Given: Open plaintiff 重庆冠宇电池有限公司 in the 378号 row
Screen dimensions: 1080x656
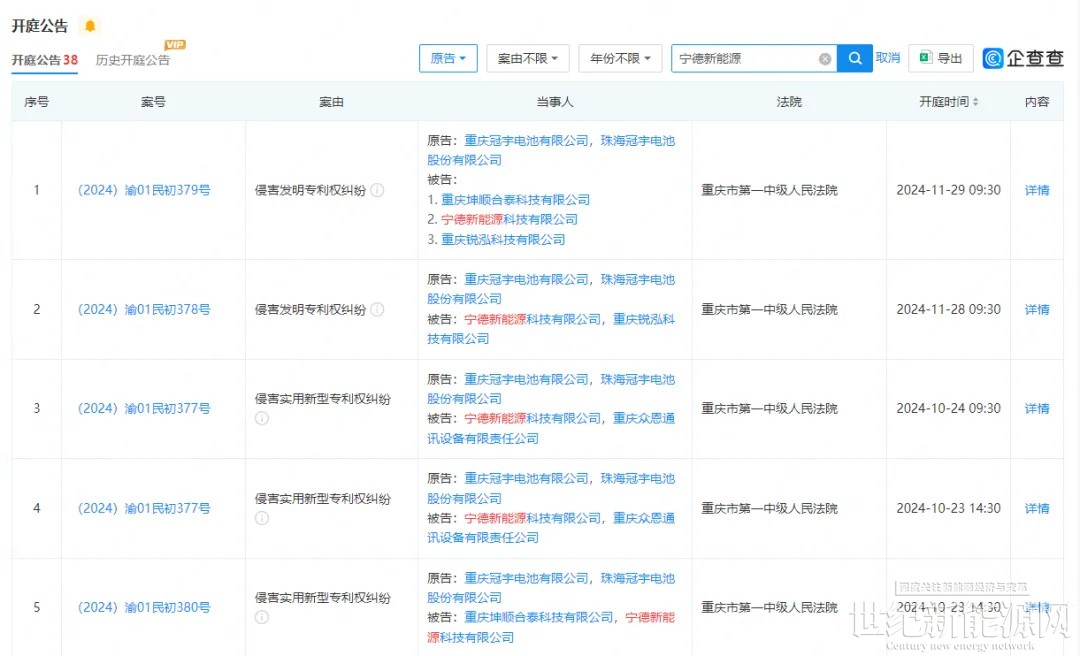Looking at the screenshot, I should coord(526,280).
